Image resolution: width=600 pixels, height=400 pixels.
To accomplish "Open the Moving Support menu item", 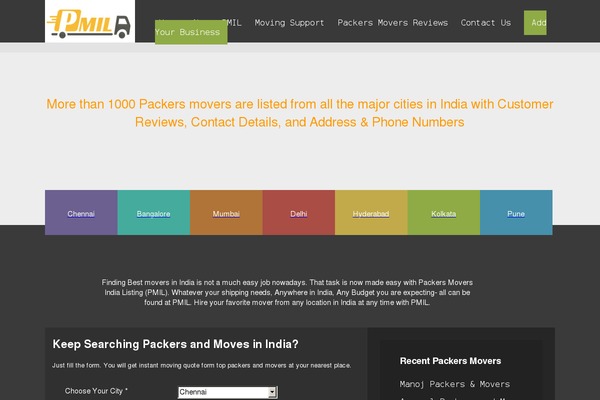I will [x=289, y=23].
